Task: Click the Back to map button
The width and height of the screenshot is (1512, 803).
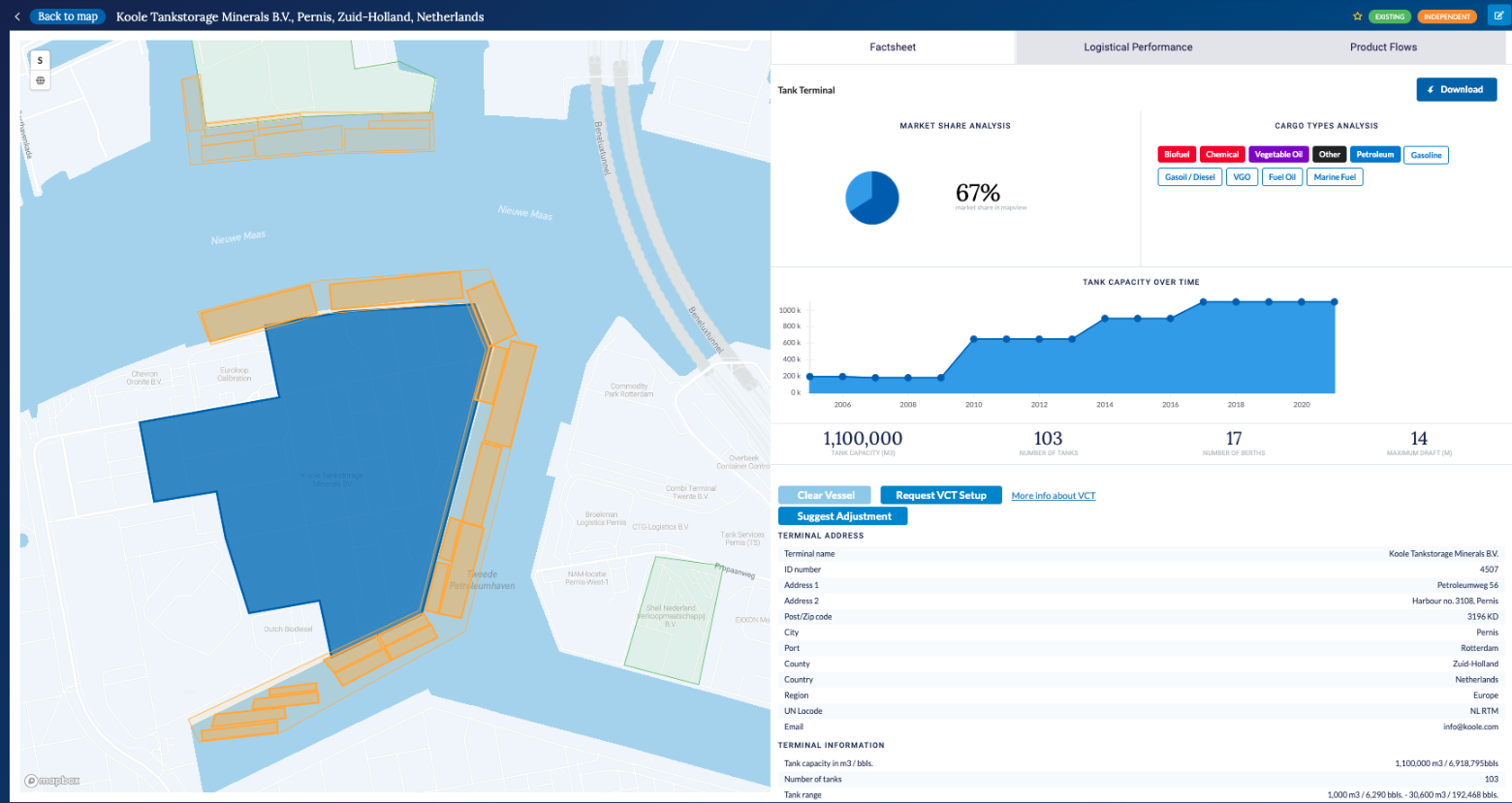Action: point(67,16)
